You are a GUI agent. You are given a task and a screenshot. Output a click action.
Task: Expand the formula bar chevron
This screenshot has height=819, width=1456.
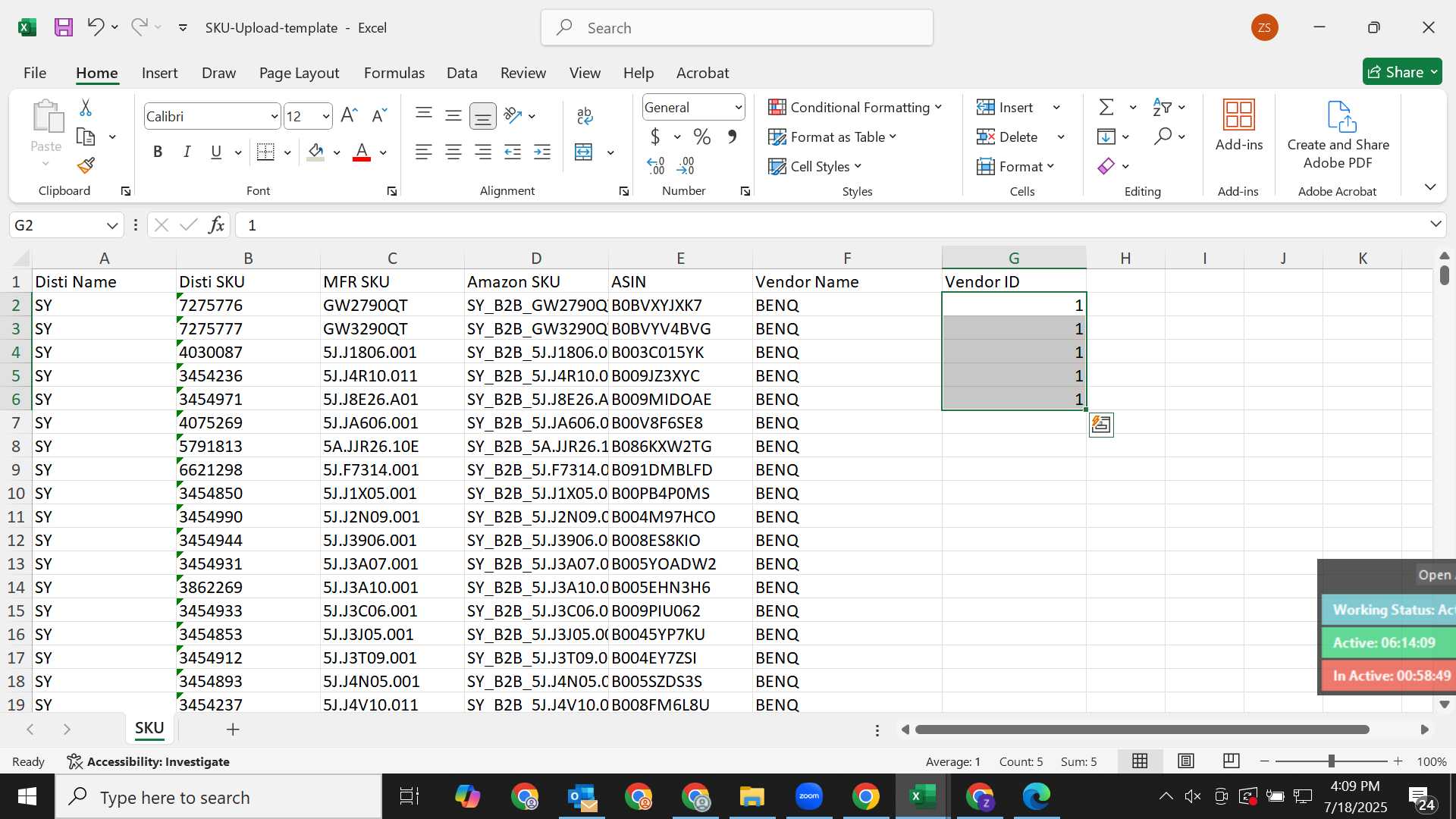click(x=1436, y=224)
